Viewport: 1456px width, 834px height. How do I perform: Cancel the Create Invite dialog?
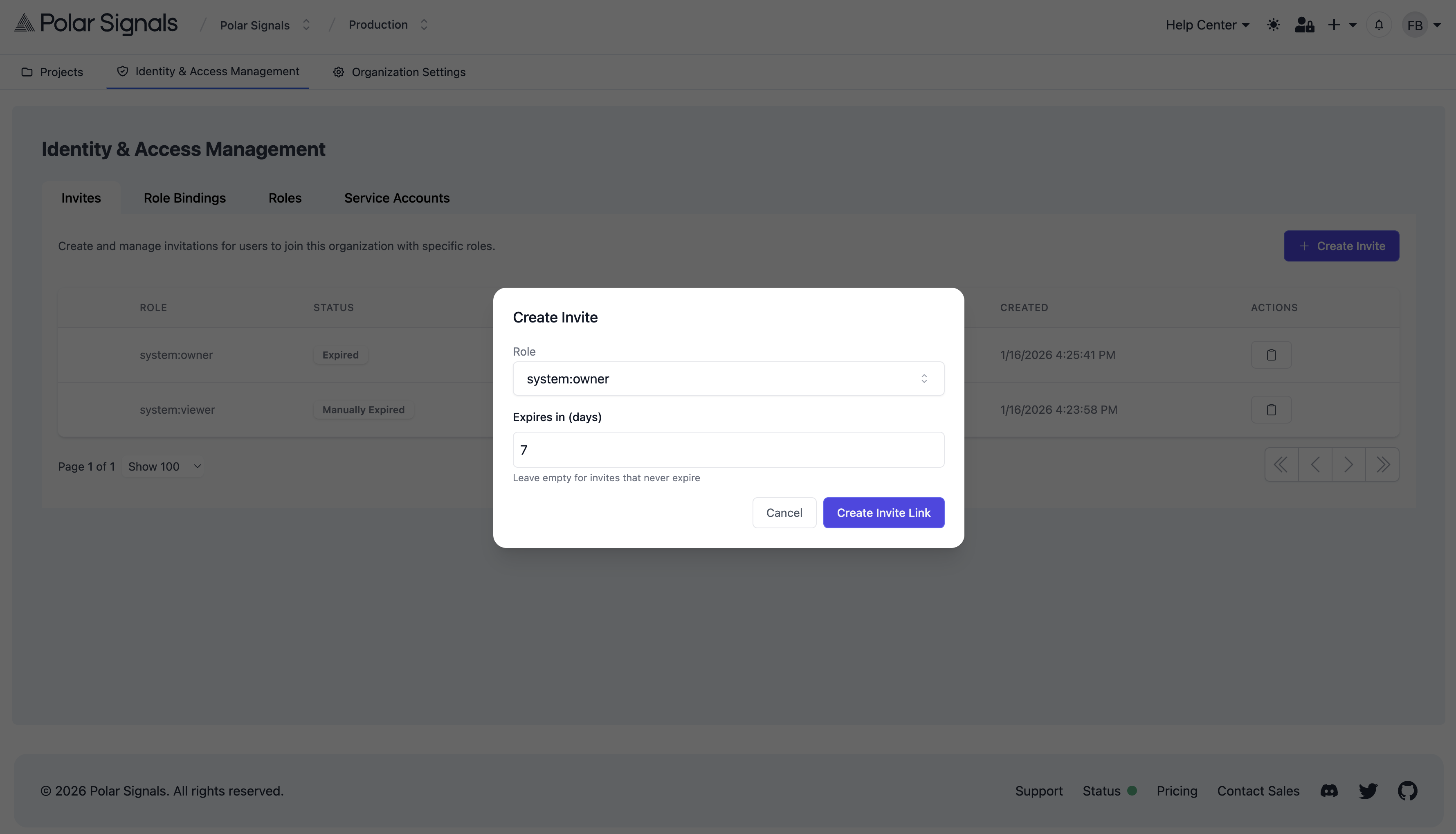click(x=784, y=513)
